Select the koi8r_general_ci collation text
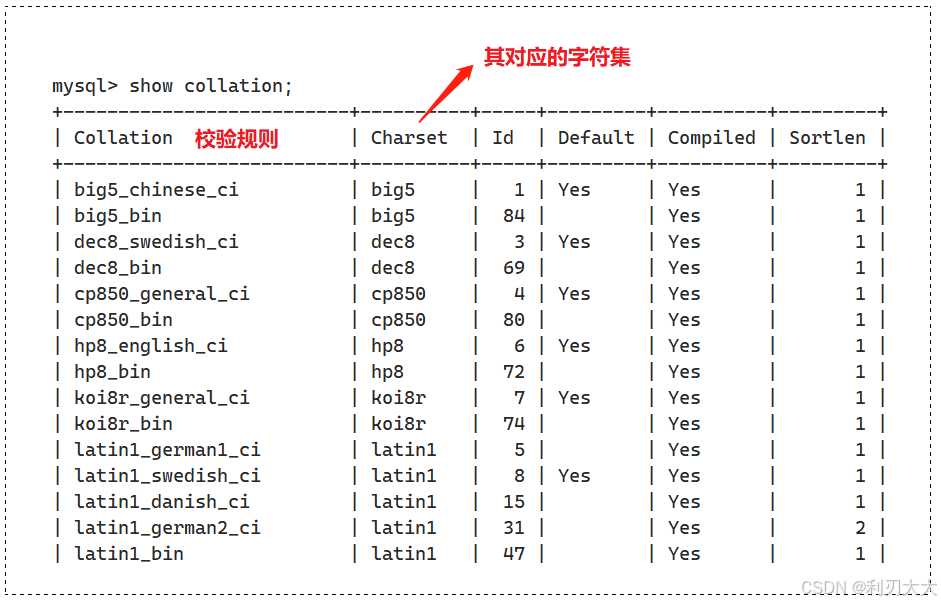The width and height of the screenshot is (941, 603). pos(161,398)
